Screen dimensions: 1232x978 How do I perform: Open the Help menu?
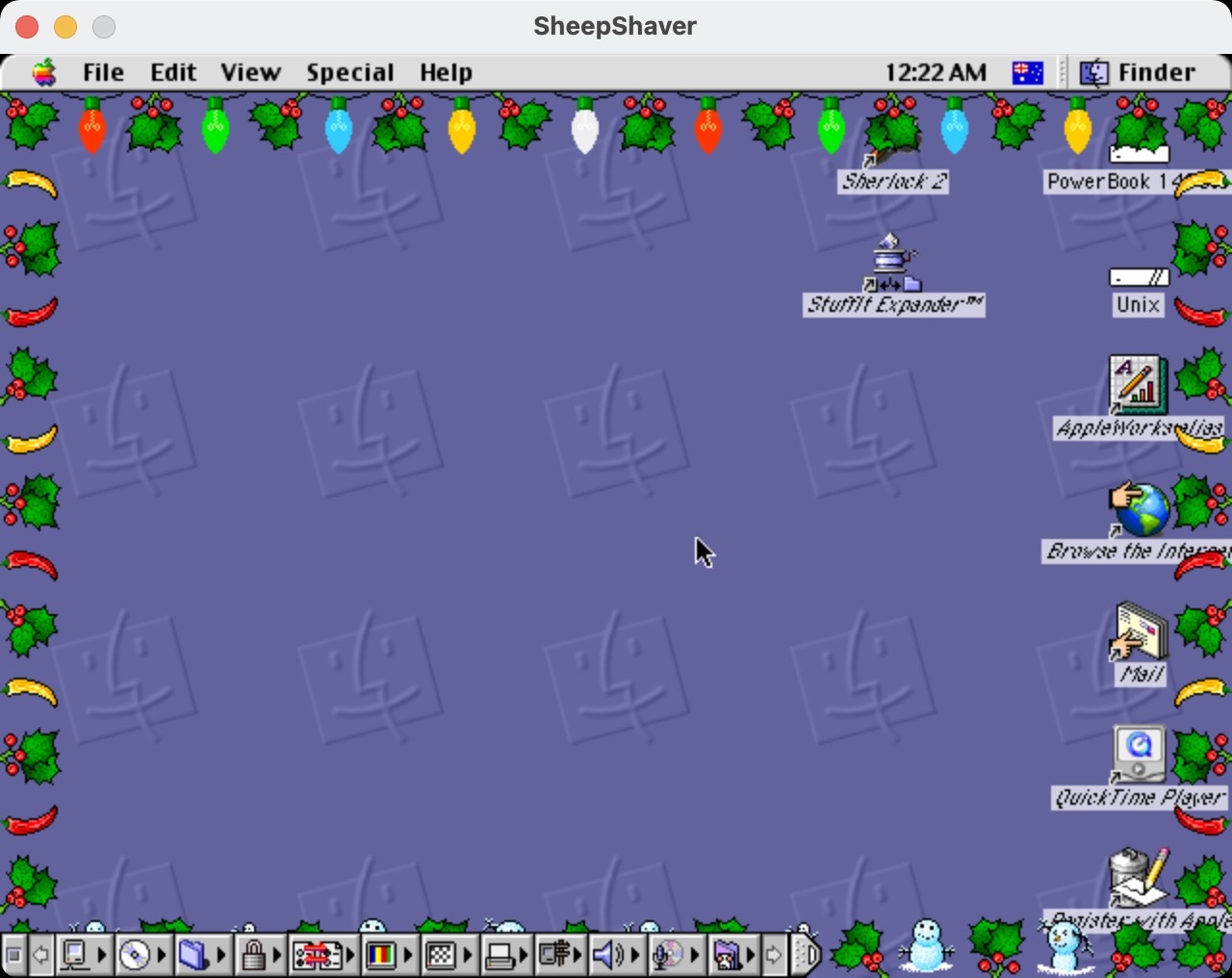point(446,72)
